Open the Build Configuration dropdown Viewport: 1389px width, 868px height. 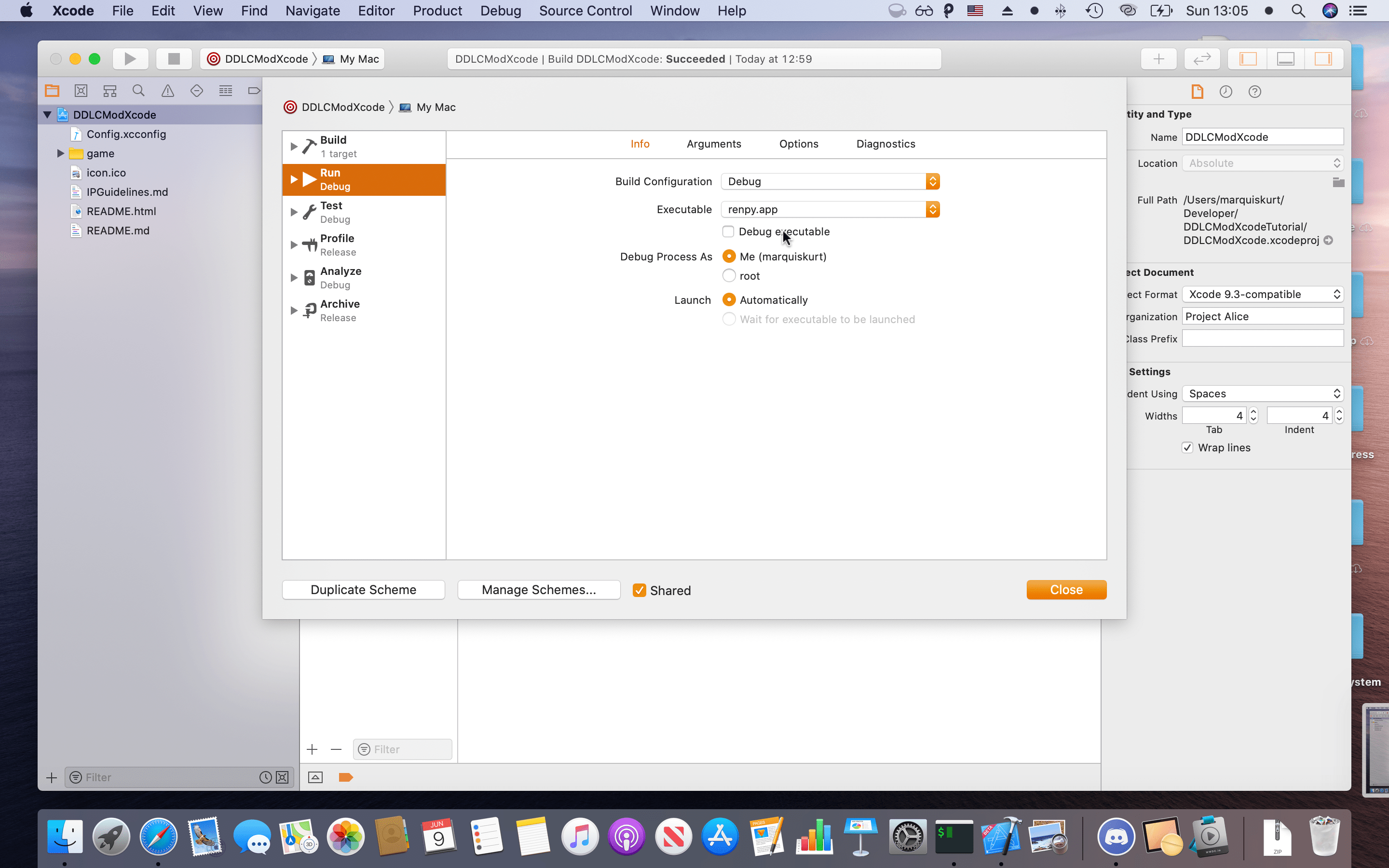coord(831,181)
